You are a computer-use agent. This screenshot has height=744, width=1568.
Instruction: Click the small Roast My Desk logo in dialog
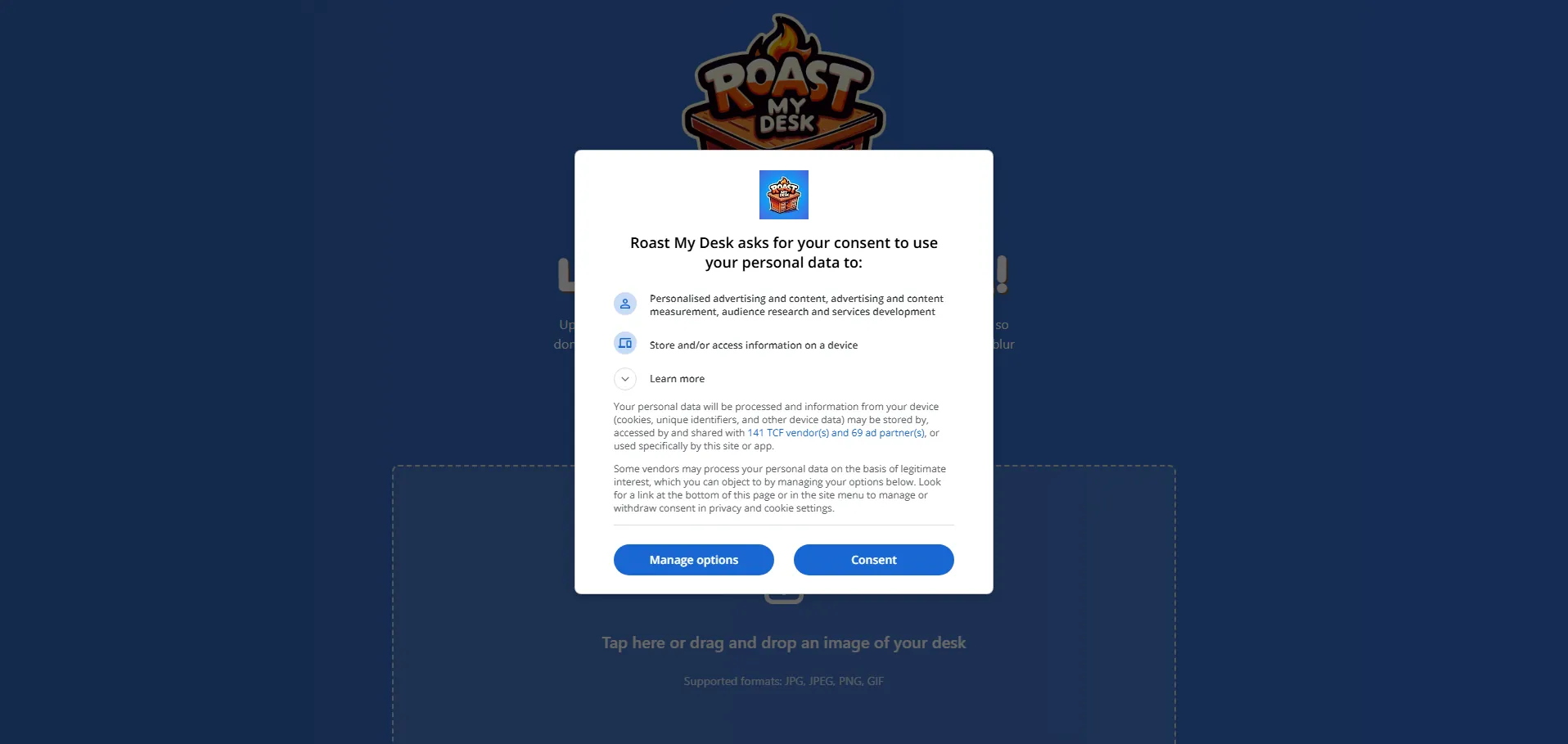(784, 195)
